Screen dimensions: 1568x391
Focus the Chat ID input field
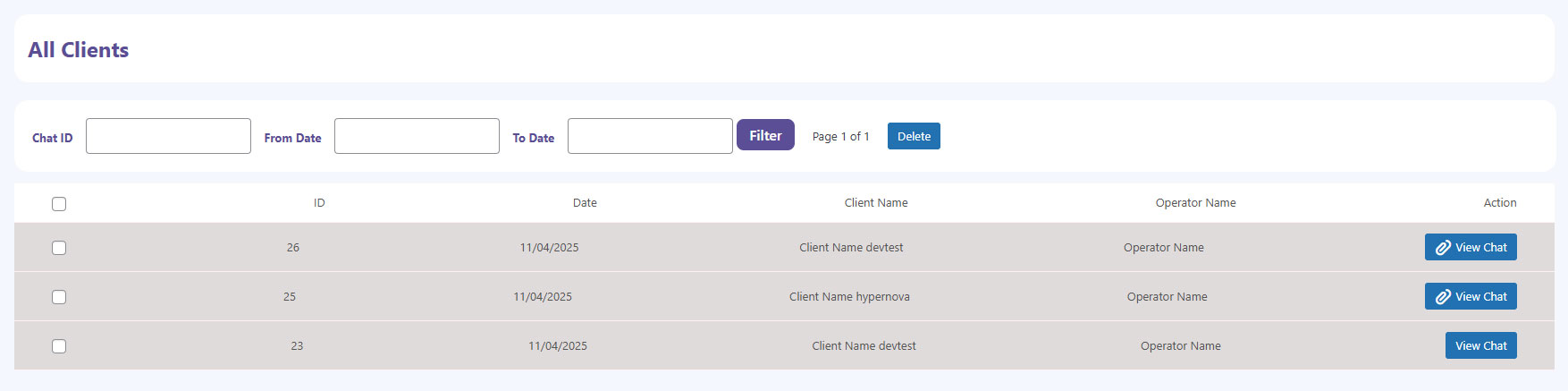click(x=168, y=136)
